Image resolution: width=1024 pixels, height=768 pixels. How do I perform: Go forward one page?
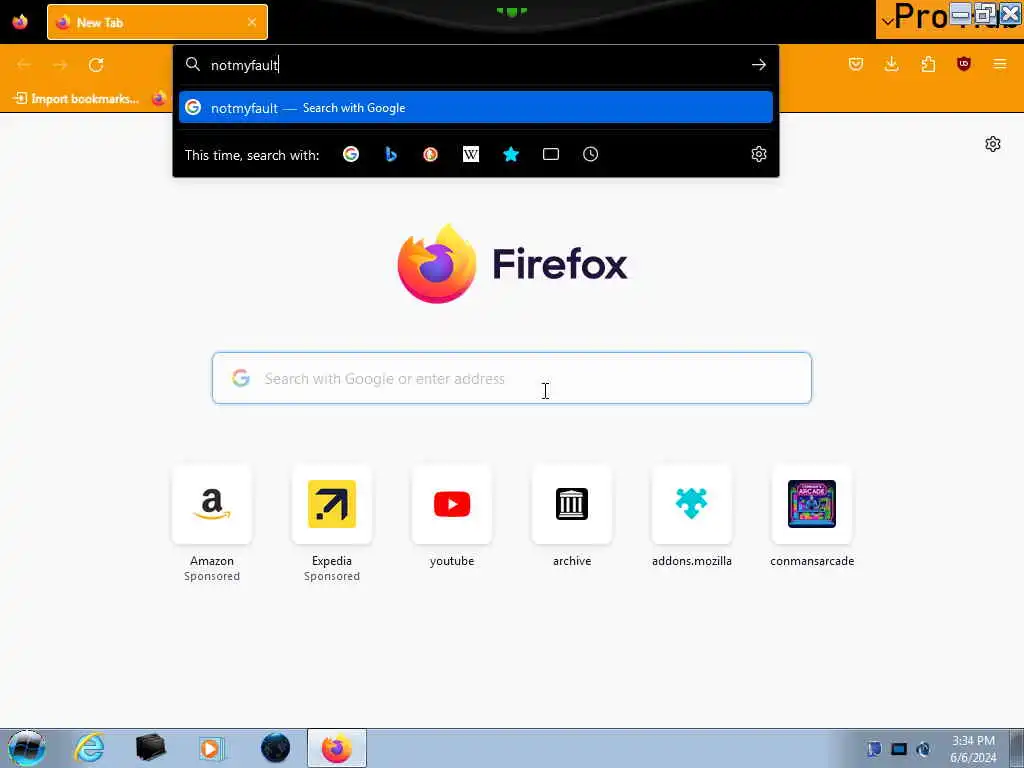tap(60, 65)
